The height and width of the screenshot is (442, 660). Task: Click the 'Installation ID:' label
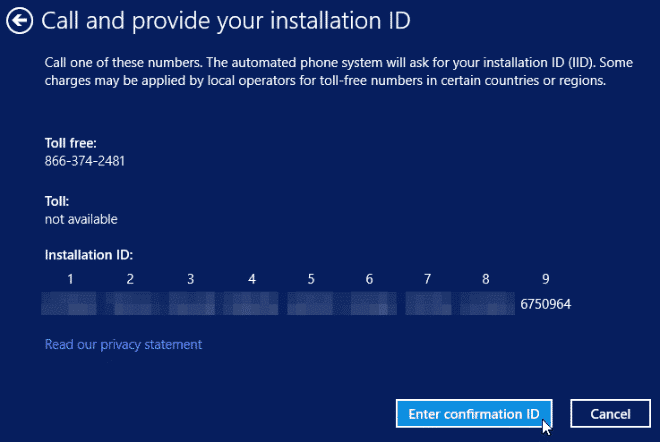[x=89, y=255]
